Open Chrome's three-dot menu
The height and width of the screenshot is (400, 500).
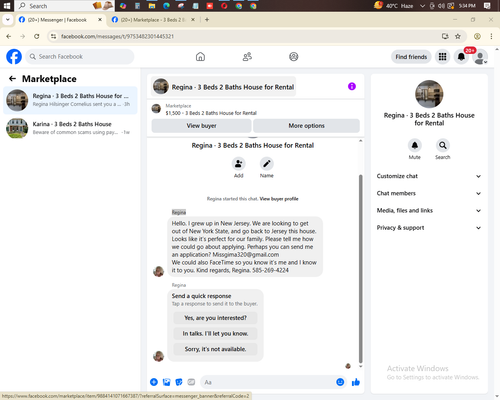tap(491, 36)
